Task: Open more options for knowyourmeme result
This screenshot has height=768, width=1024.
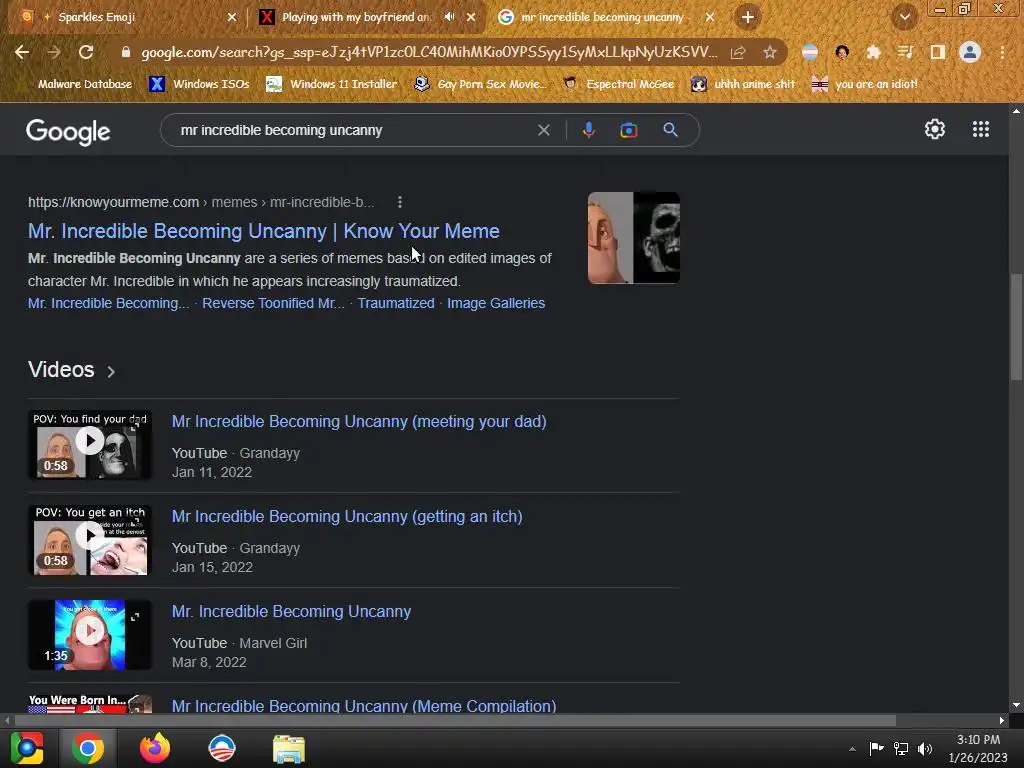Action: pyautogui.click(x=400, y=202)
